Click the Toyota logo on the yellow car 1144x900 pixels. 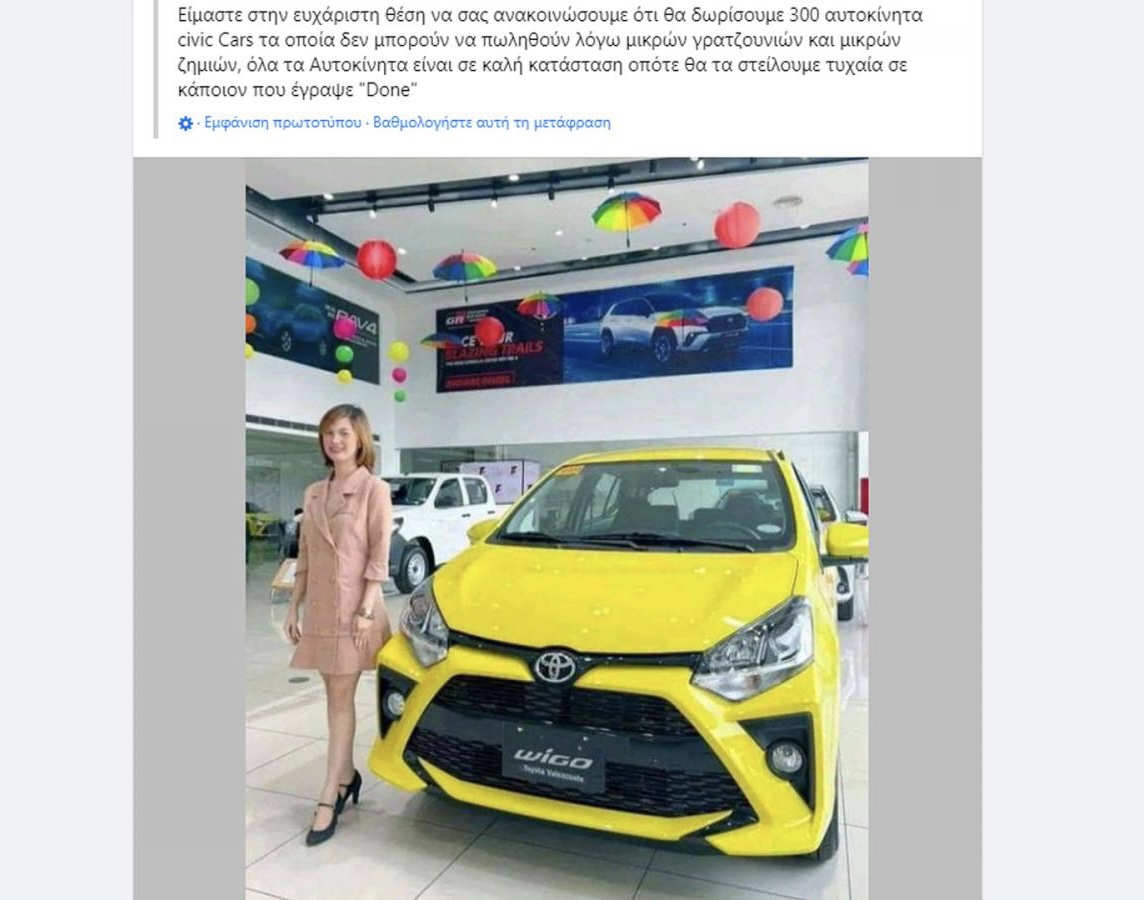[556, 667]
